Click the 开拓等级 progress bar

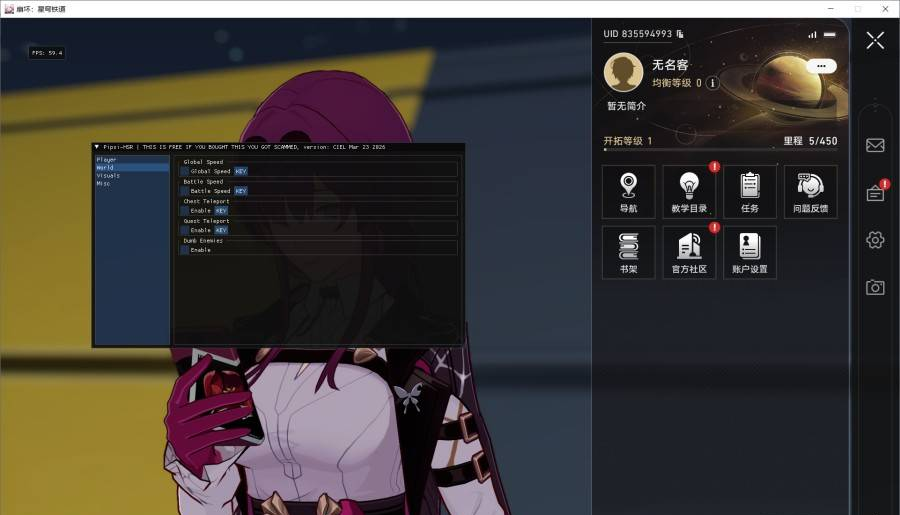click(720, 149)
